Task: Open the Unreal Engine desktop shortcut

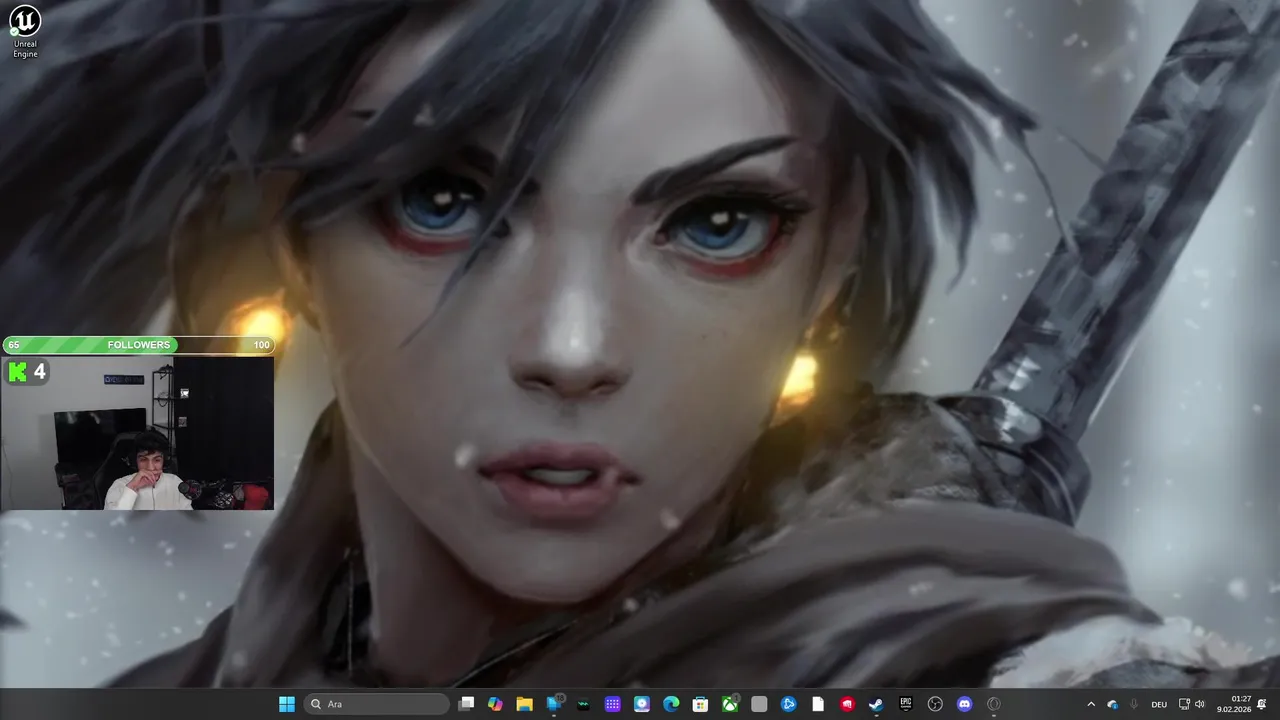Action: tap(25, 32)
